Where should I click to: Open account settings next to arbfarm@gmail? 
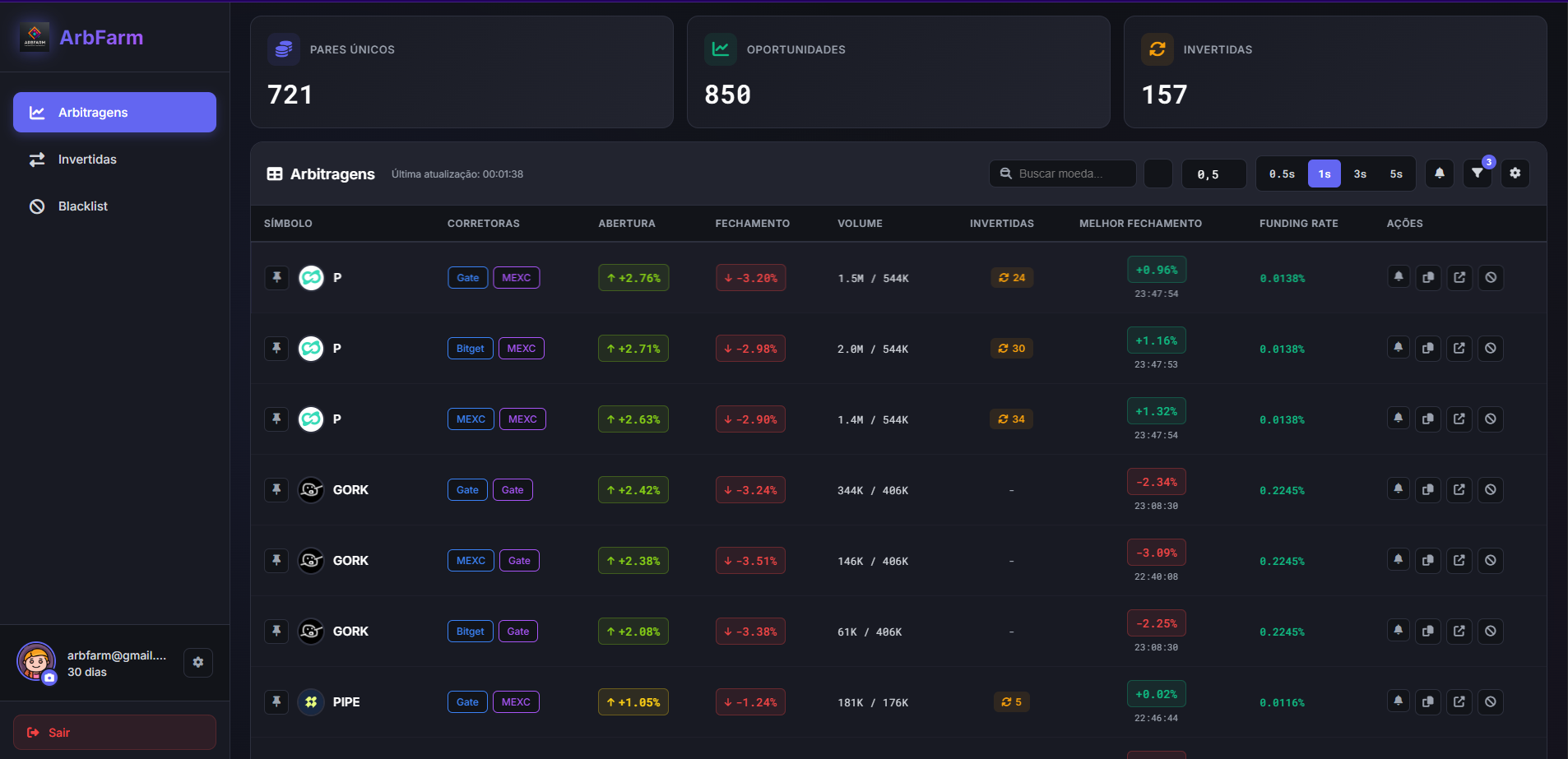coord(198,662)
